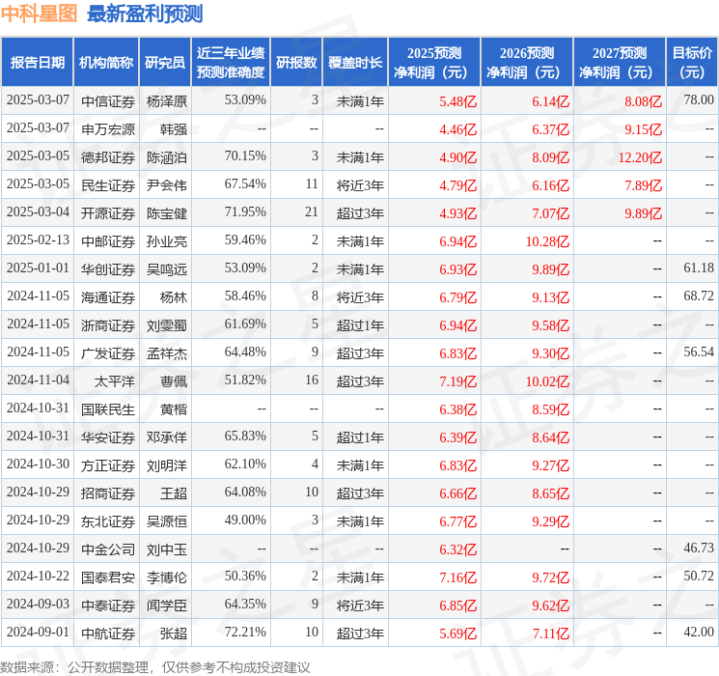This screenshot has width=719, height=676.
Task: Click the 12.20亿 2027 profit value
Action: click(640, 157)
